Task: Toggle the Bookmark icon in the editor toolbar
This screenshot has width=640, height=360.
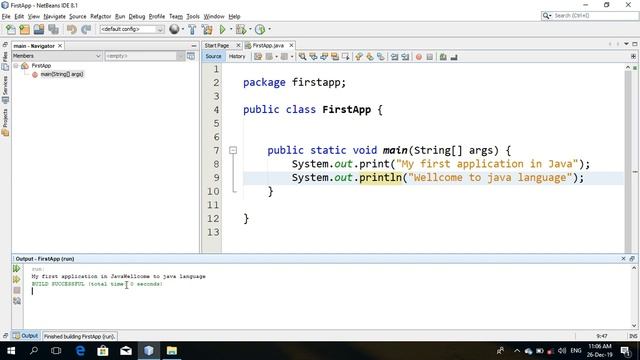Action: 380,57
